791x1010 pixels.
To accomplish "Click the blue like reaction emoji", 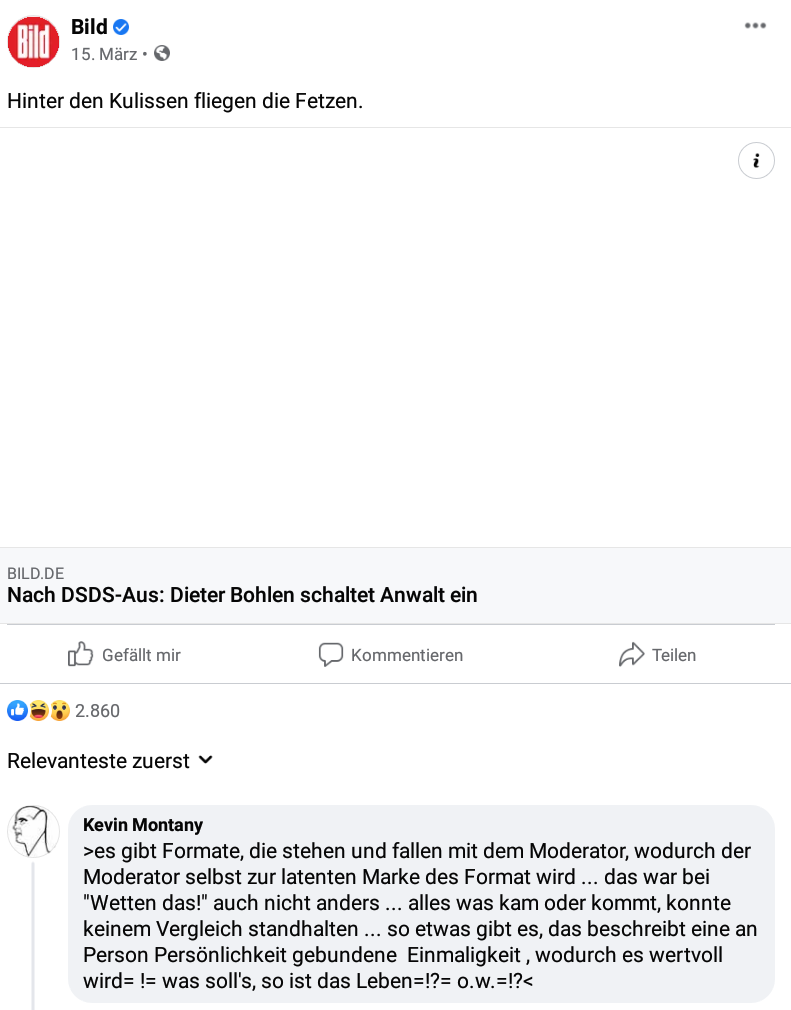I will 17,710.
